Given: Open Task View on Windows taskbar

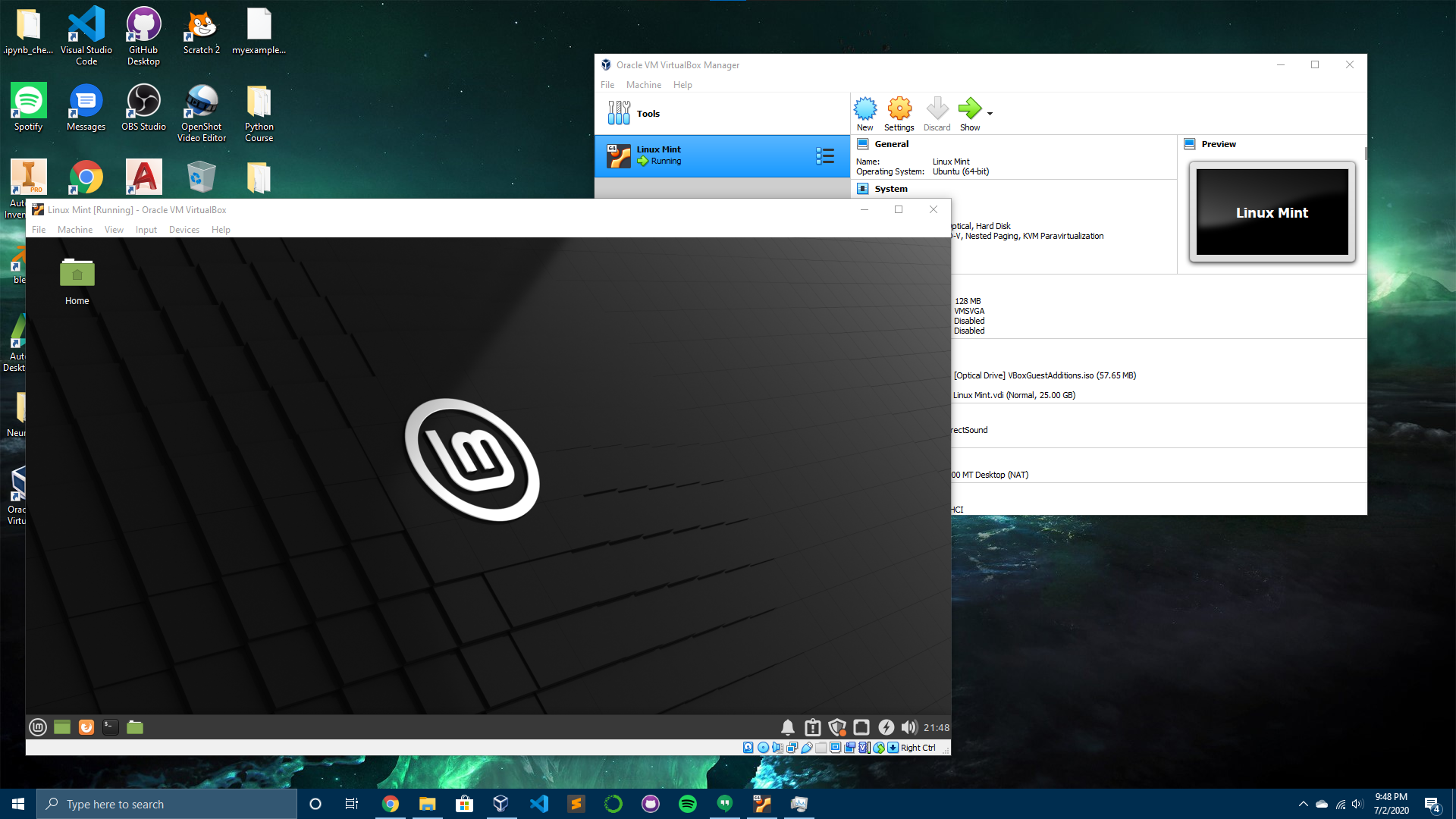Looking at the screenshot, I should [x=352, y=804].
